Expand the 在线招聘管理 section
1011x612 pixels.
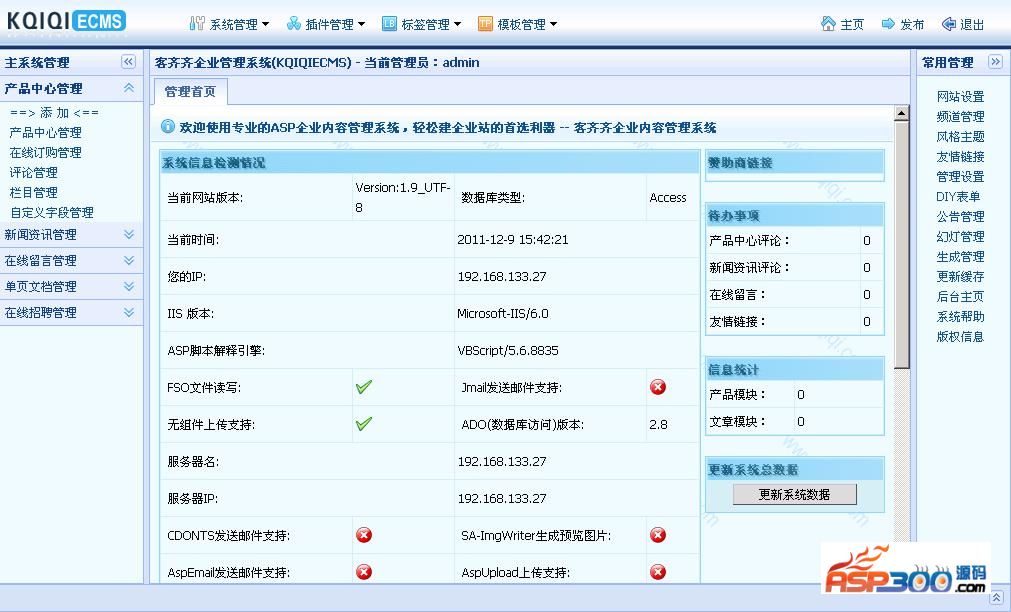point(129,312)
